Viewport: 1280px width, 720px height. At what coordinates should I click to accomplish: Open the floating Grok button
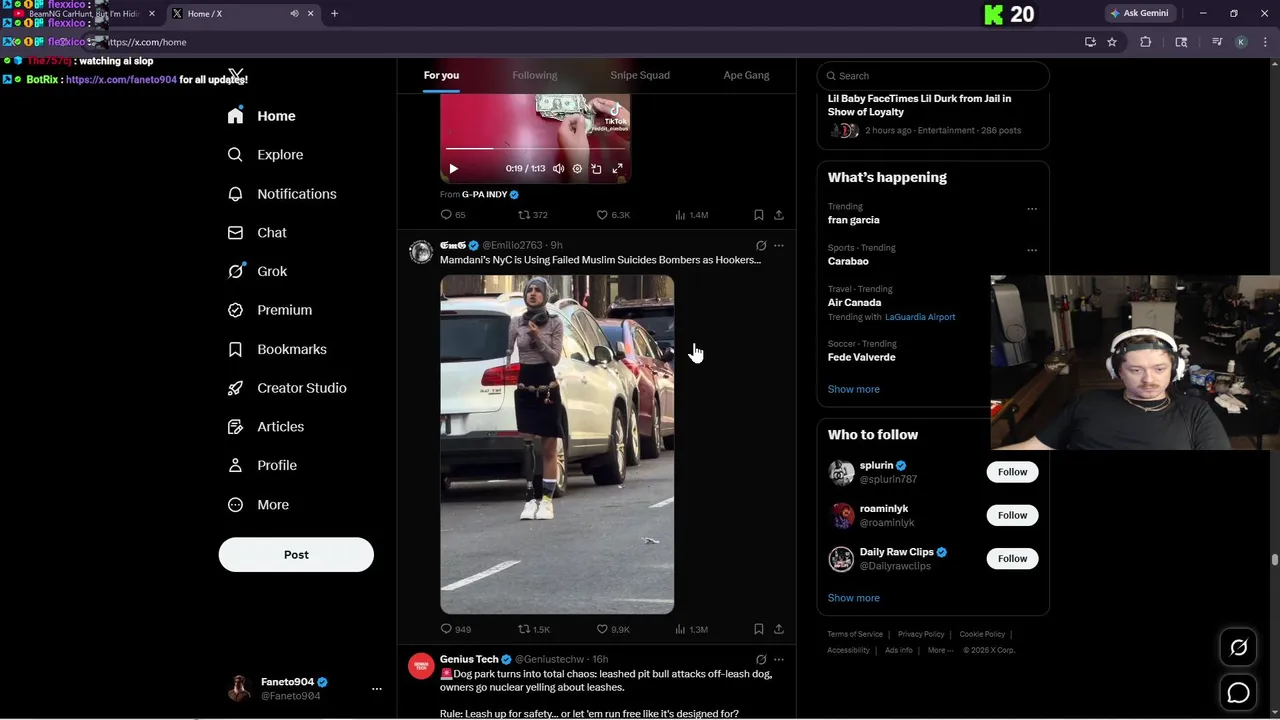pos(1238,648)
